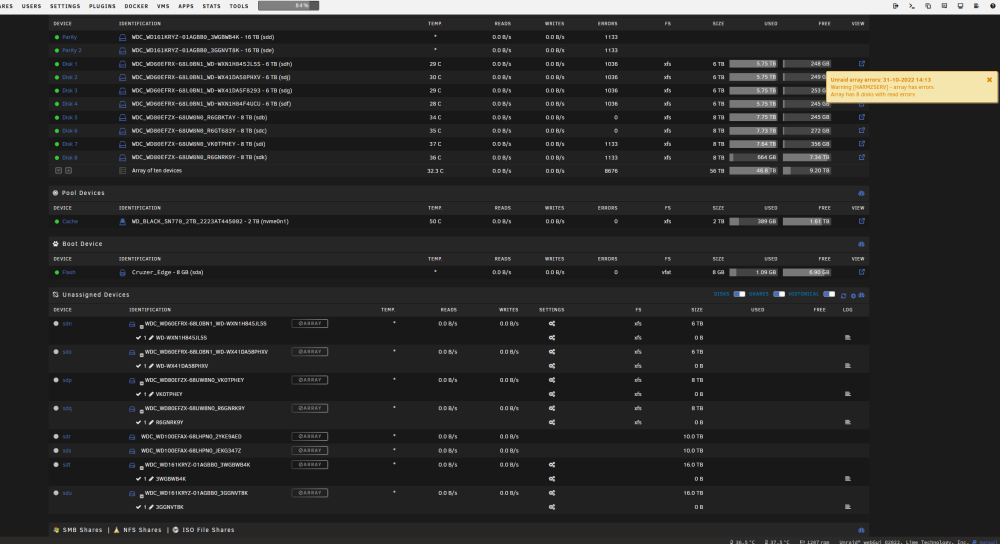Collapse partitions of sdu 3GGNVT8K device
Screen dimensions: 1000x544
click(x=141, y=495)
